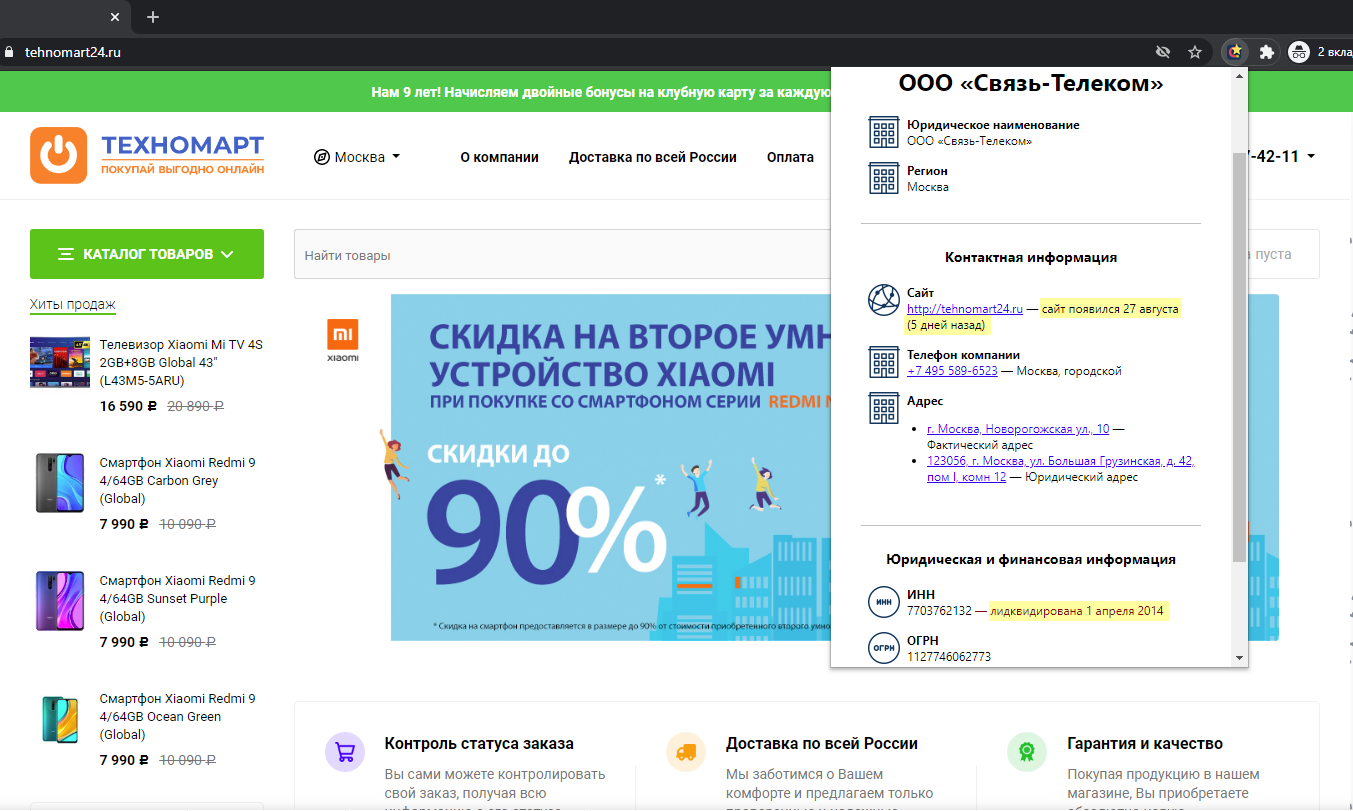This screenshot has height=811, width=1353.
Task: Click the shopping cart icon for Контроль статуса заказа
Action: (x=345, y=752)
